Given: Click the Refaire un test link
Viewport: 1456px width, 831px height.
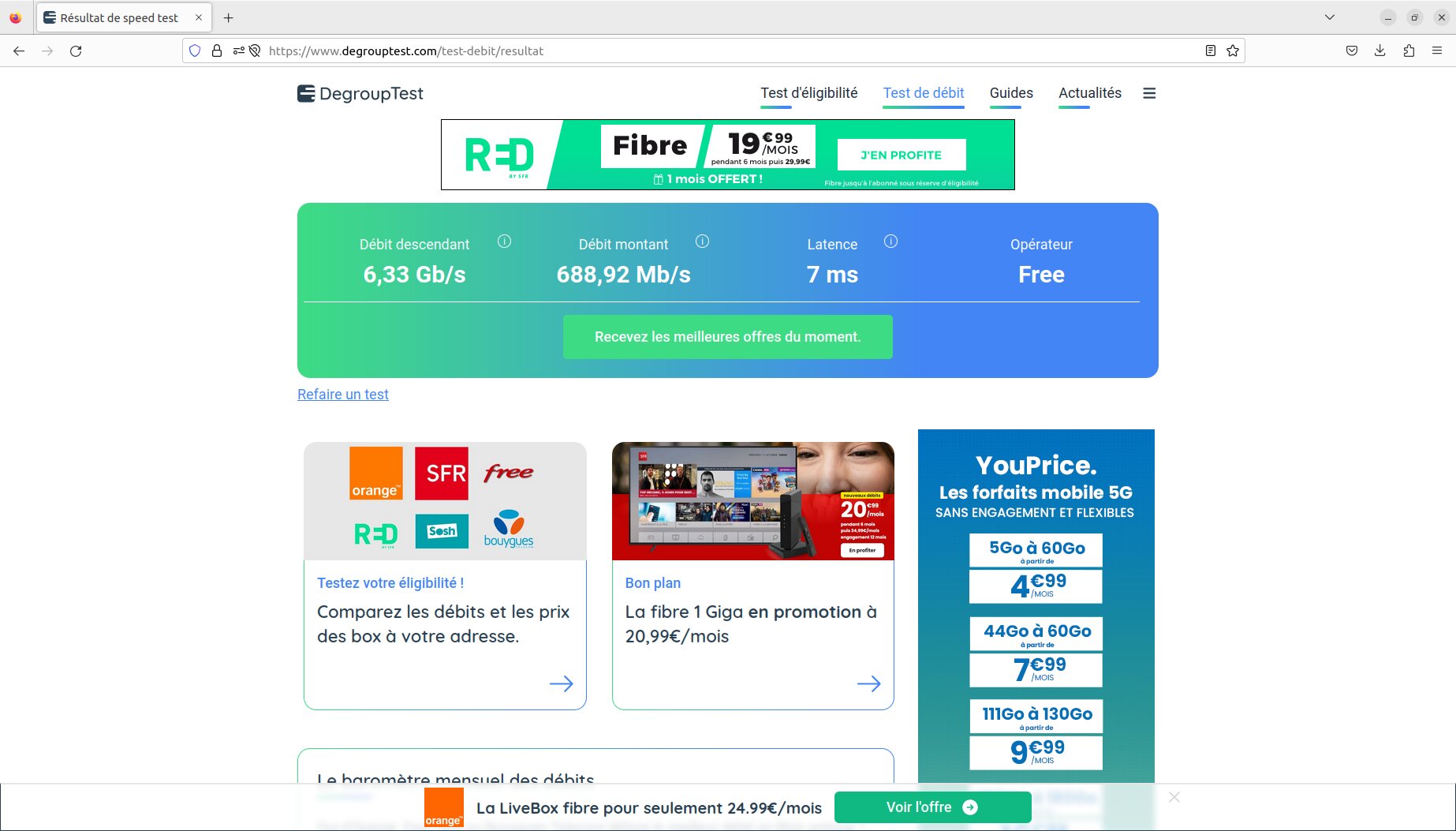Looking at the screenshot, I should pos(343,395).
